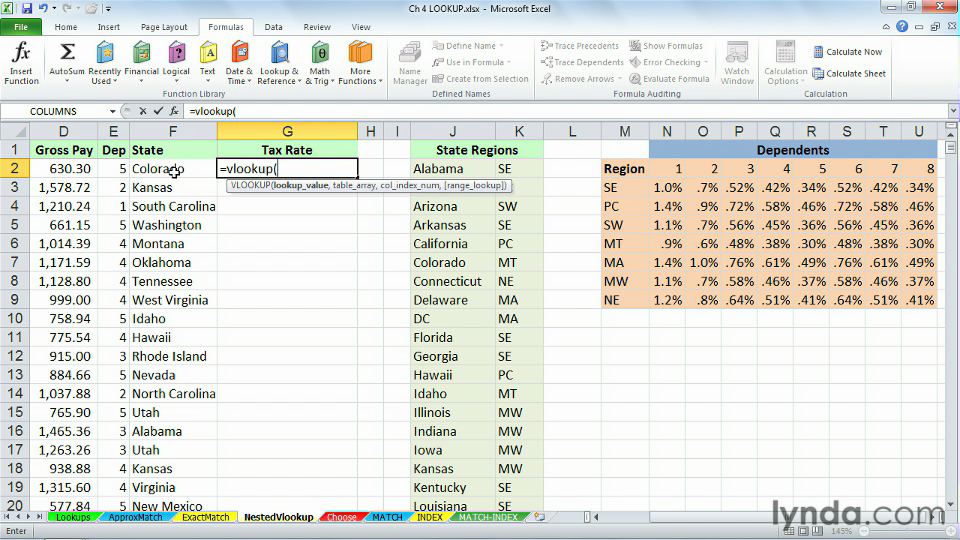Click cell with California in State Regions
This screenshot has height=540, width=960.
coord(452,244)
